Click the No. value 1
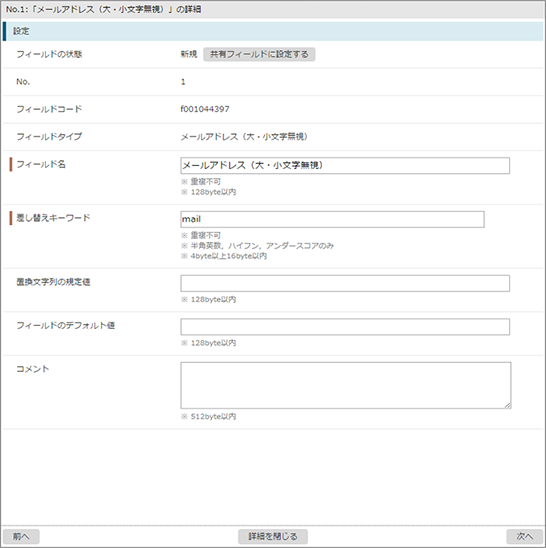 click(183, 82)
